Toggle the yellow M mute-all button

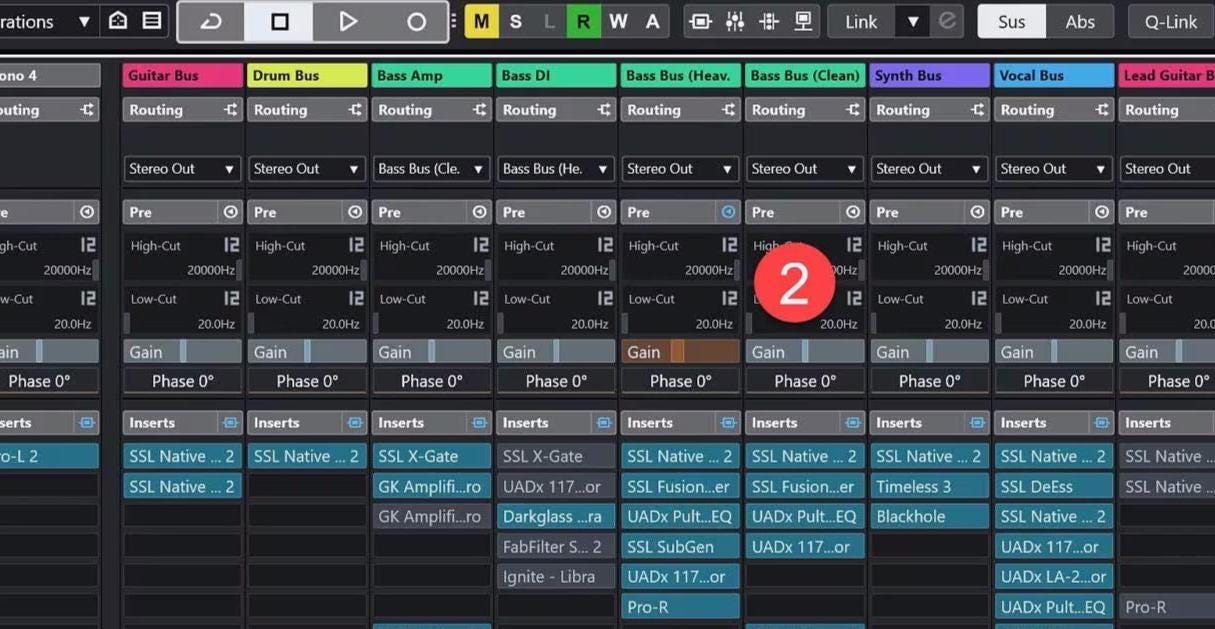pyautogui.click(x=482, y=21)
